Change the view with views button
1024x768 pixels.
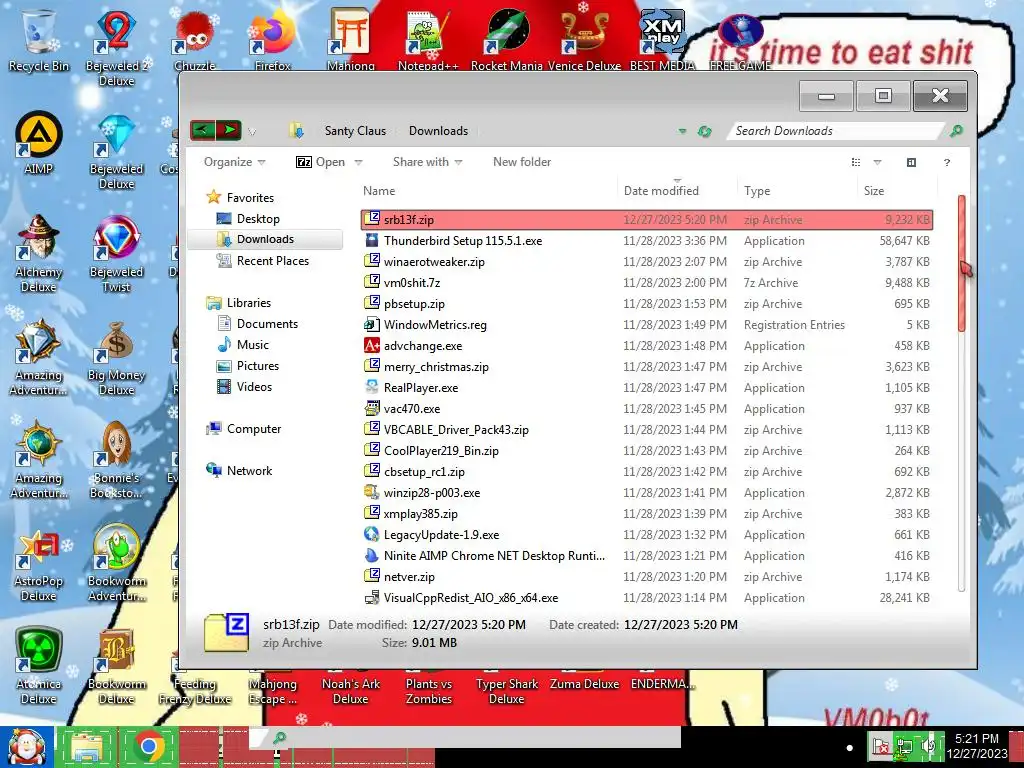pos(856,162)
